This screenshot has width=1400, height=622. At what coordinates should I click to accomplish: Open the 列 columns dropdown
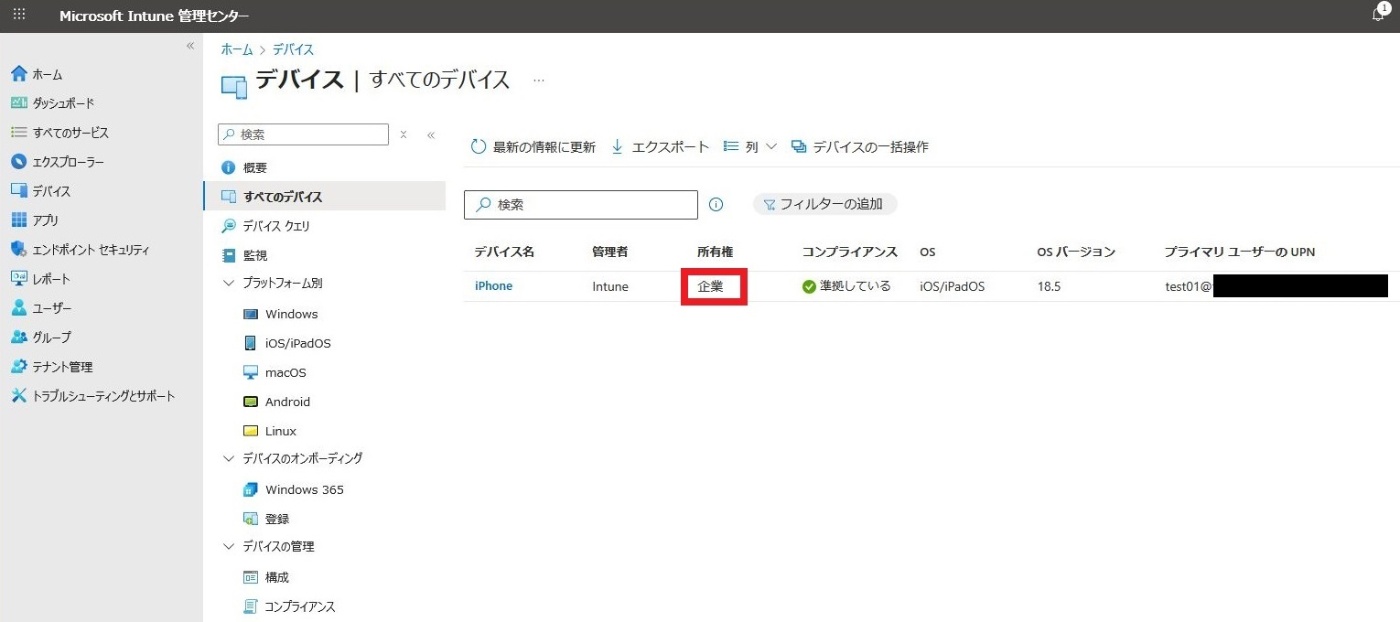tap(750, 147)
